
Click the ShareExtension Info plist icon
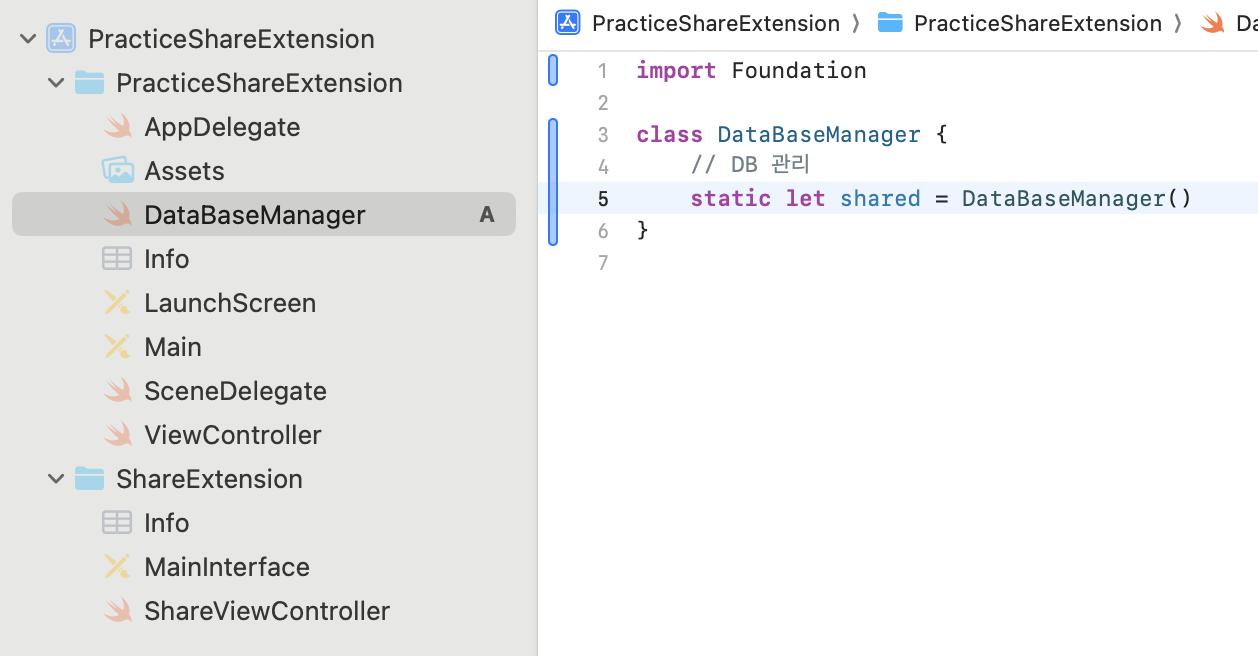pos(117,523)
